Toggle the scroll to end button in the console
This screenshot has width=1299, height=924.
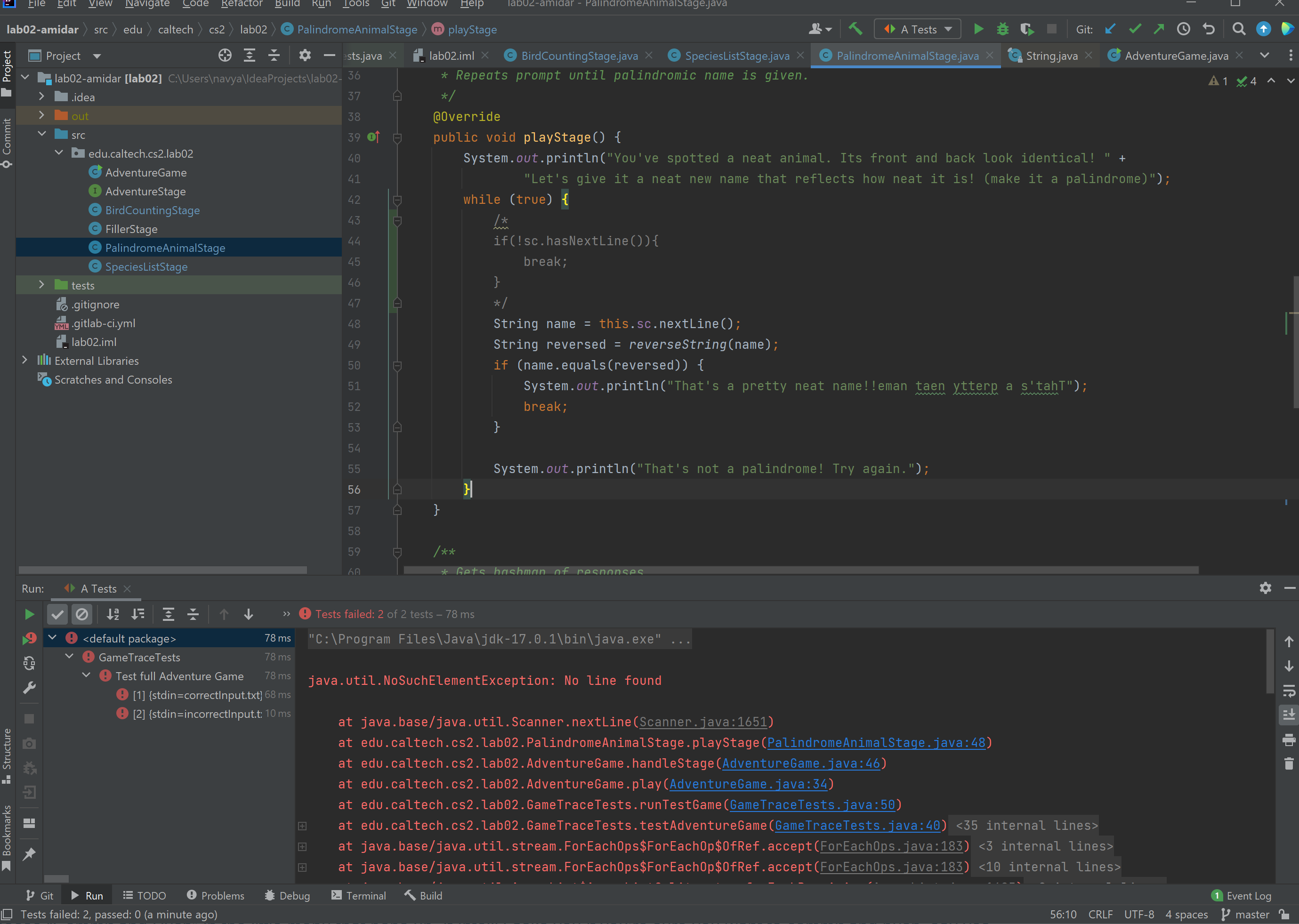[1289, 714]
